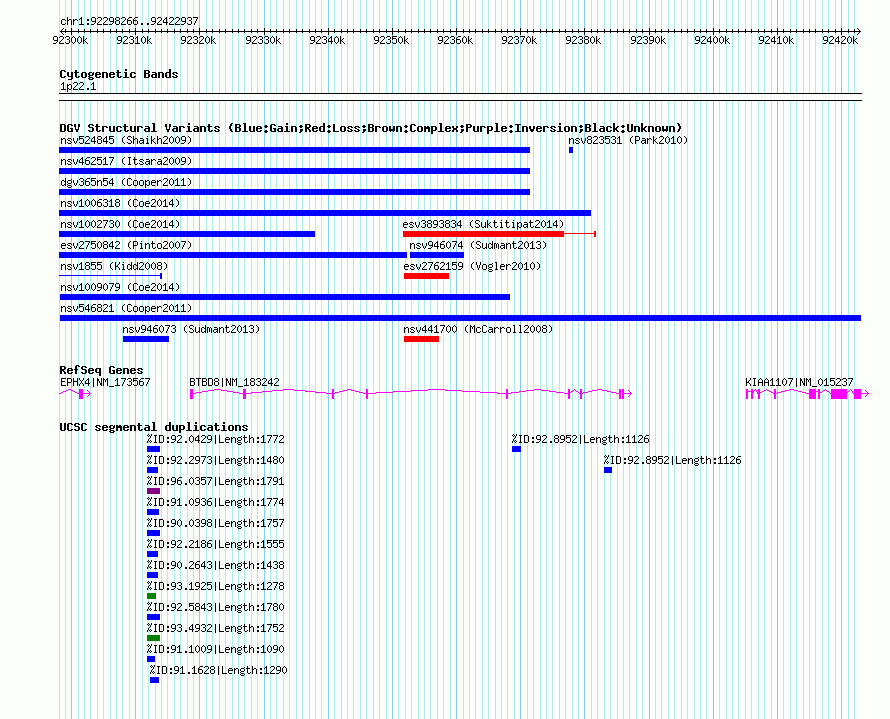Select the 92390k ruler position label
The width and height of the screenshot is (890, 719).
pos(648,40)
